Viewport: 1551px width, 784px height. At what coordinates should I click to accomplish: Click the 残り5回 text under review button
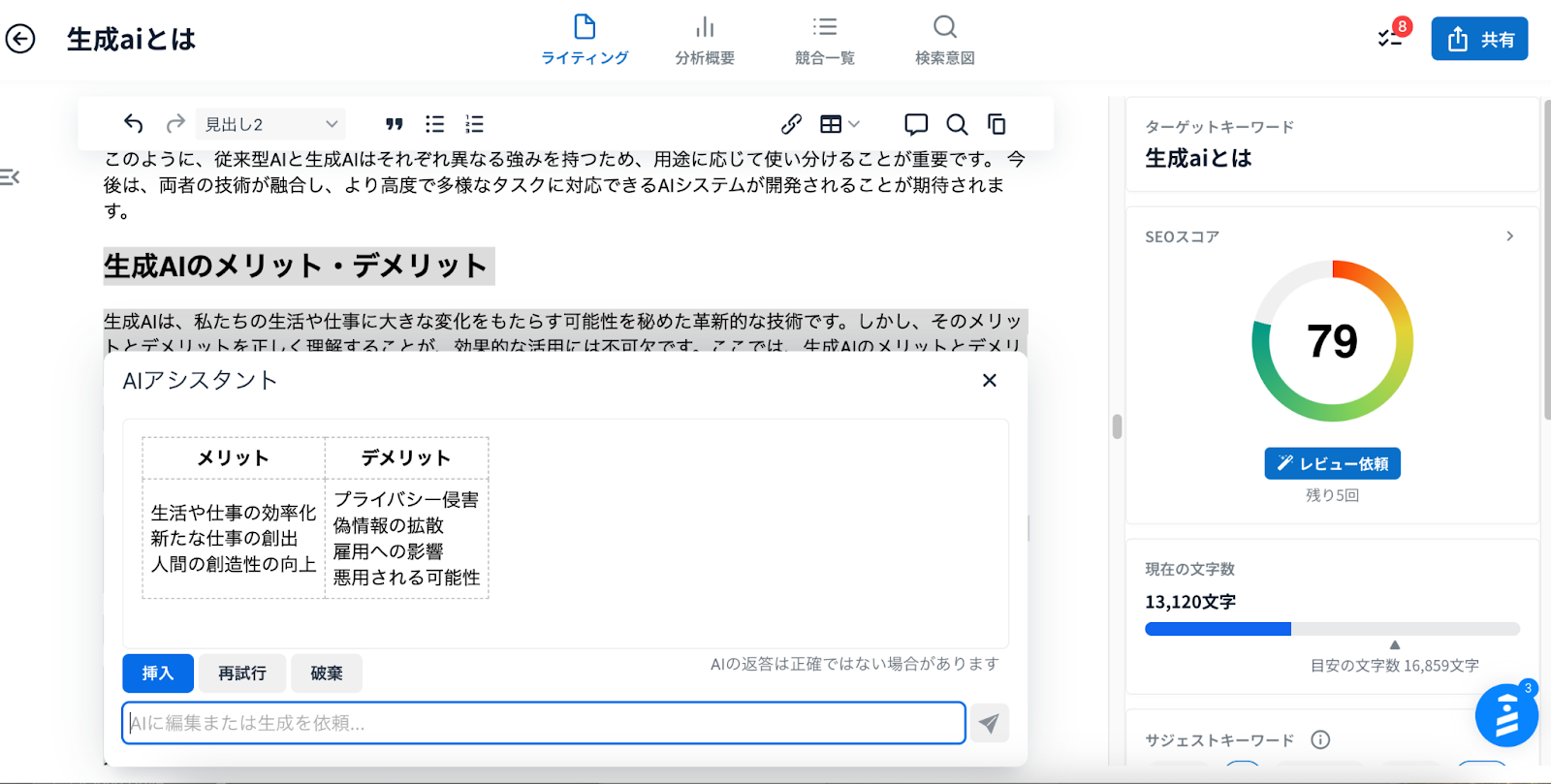[1332, 495]
